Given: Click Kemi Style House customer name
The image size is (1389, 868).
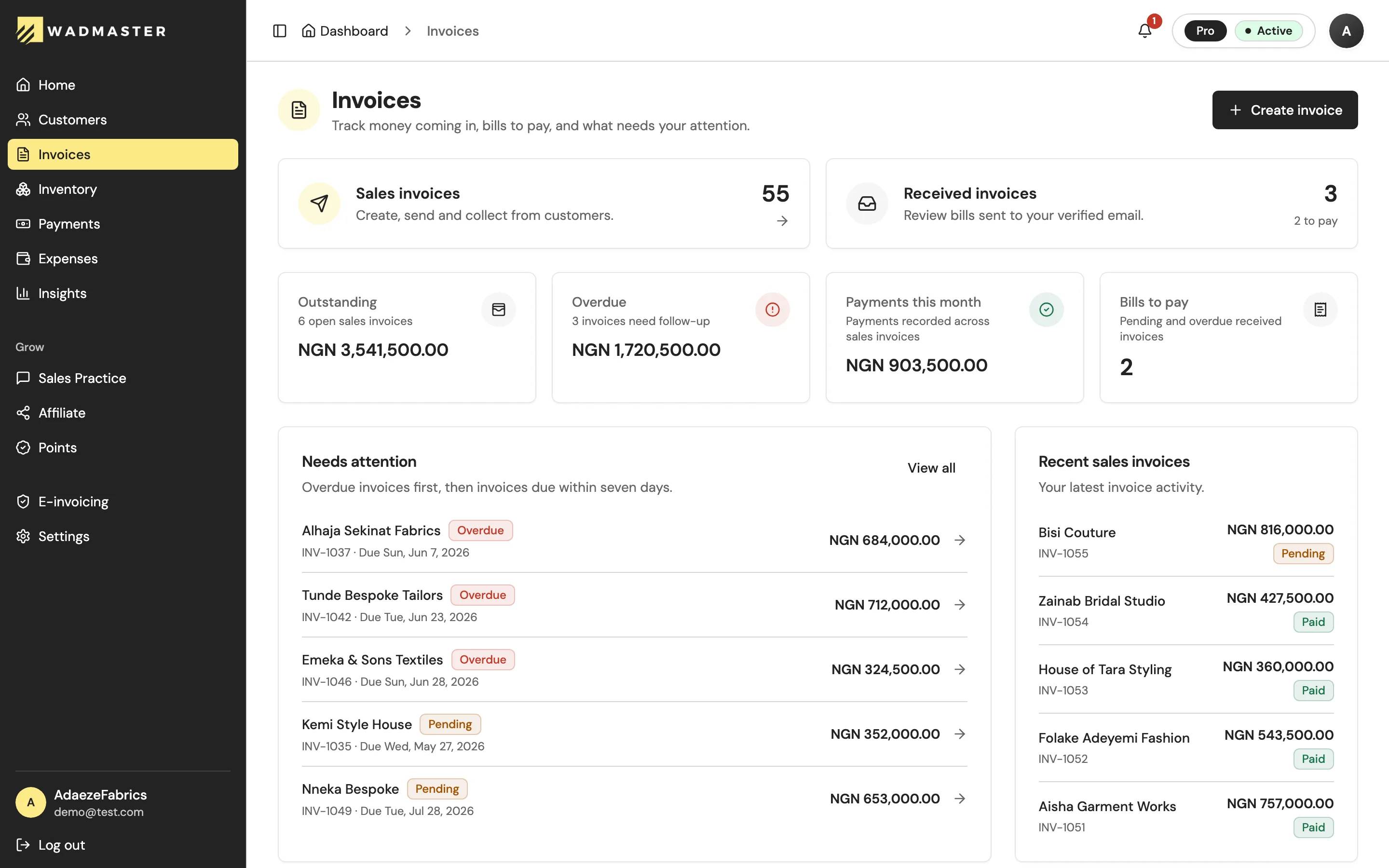Looking at the screenshot, I should click(356, 724).
